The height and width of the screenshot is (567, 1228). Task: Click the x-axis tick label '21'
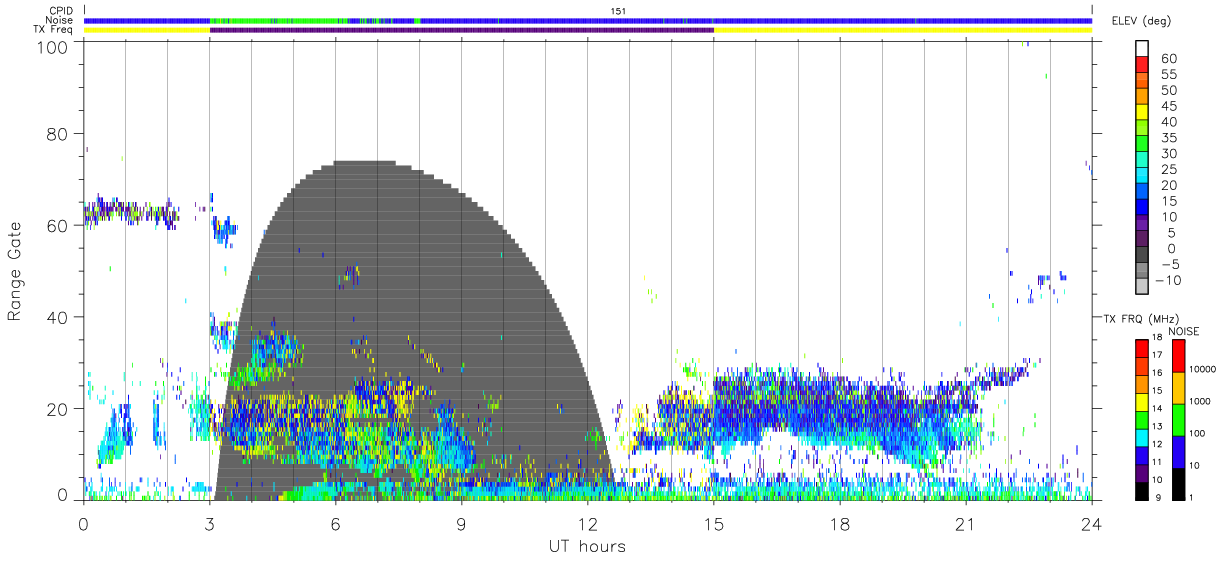click(965, 524)
